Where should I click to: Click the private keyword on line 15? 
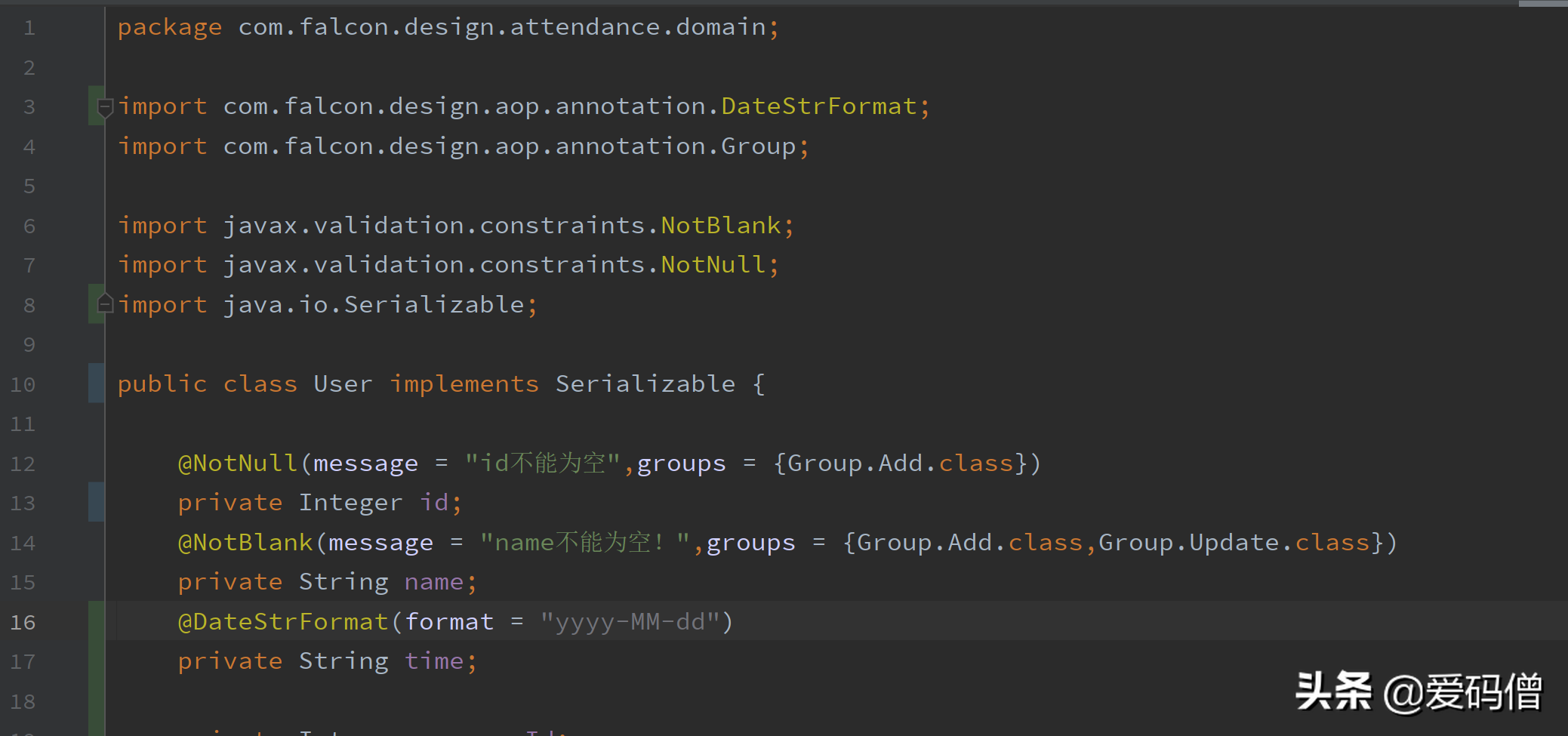coord(230,582)
